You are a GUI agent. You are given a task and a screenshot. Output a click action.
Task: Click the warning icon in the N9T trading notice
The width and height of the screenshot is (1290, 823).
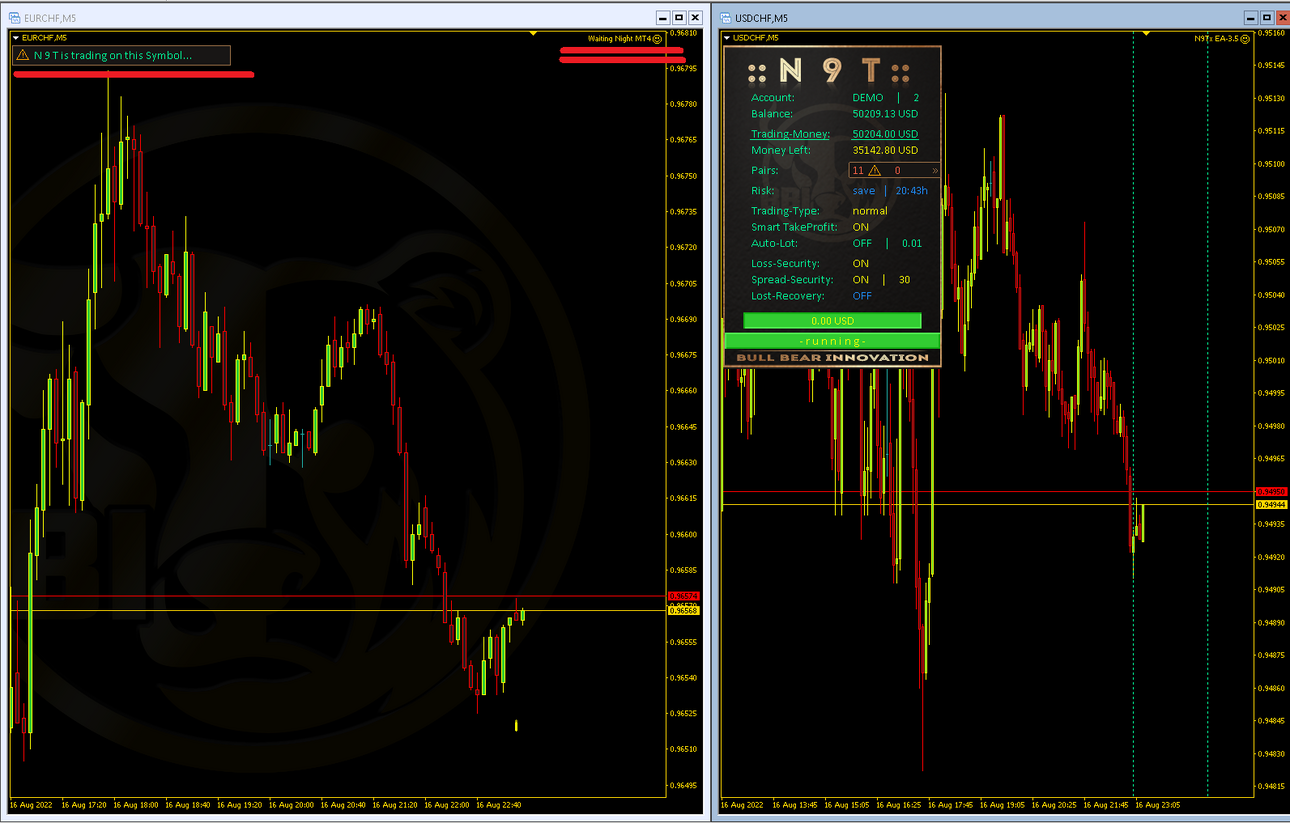tap(23, 55)
